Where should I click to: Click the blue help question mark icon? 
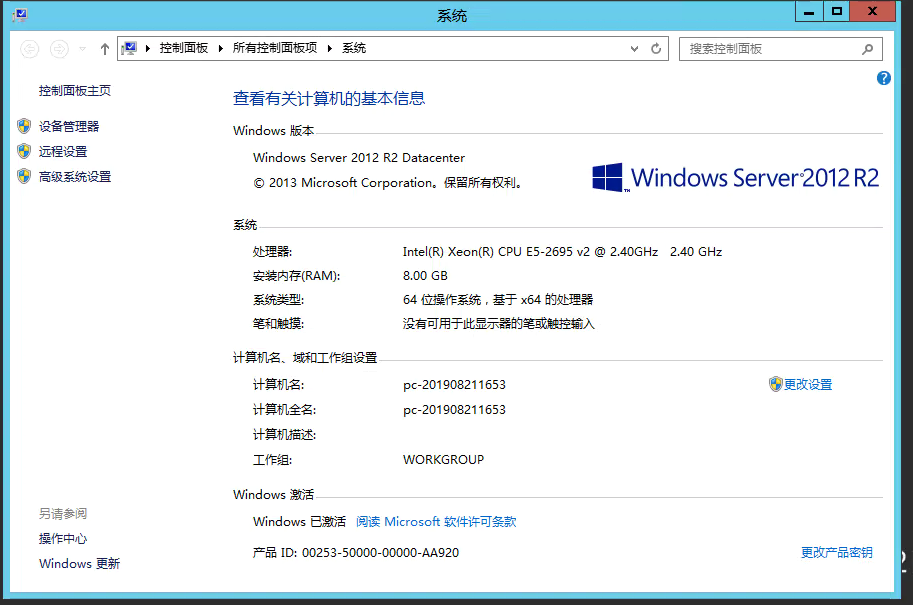[883, 78]
